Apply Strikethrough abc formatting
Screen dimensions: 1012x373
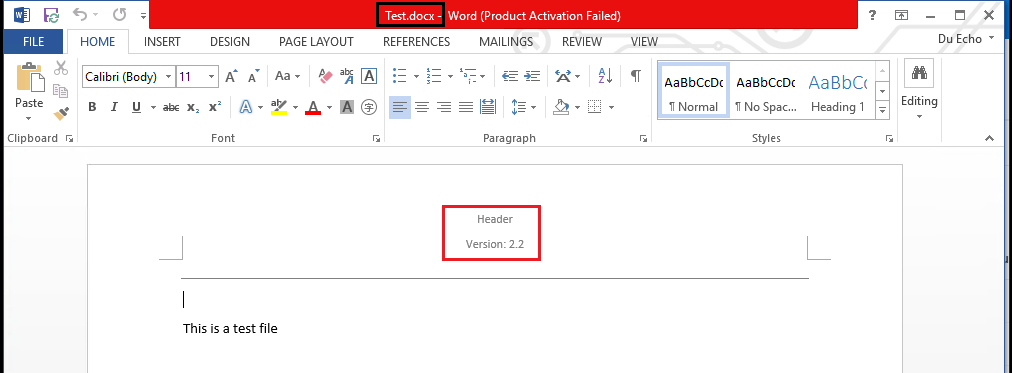coord(171,107)
